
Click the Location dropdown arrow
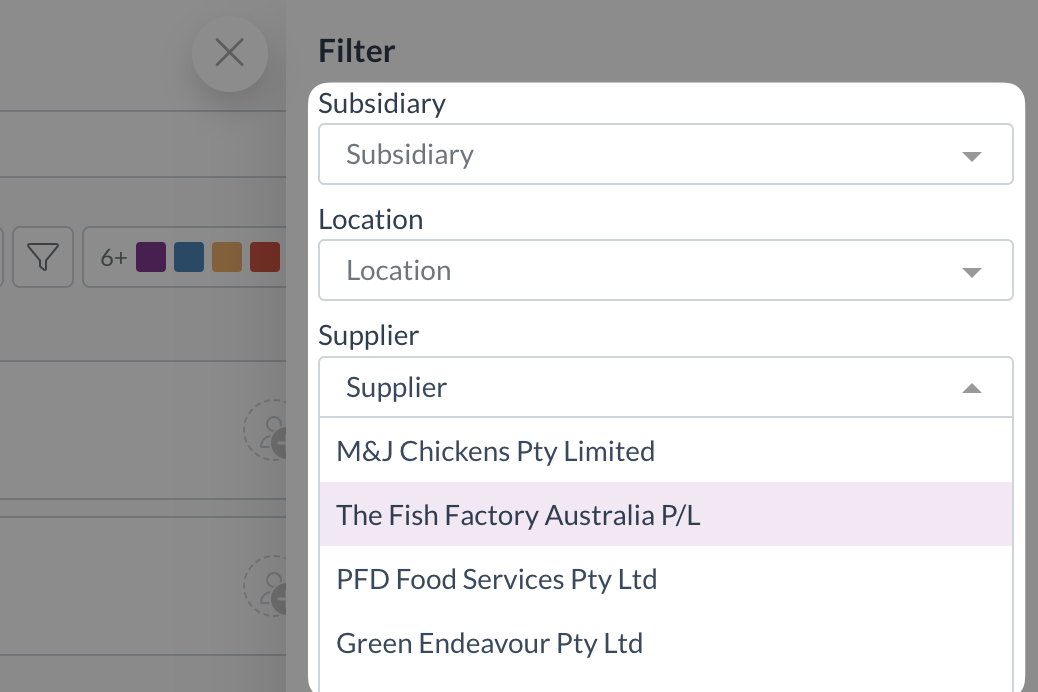click(971, 272)
